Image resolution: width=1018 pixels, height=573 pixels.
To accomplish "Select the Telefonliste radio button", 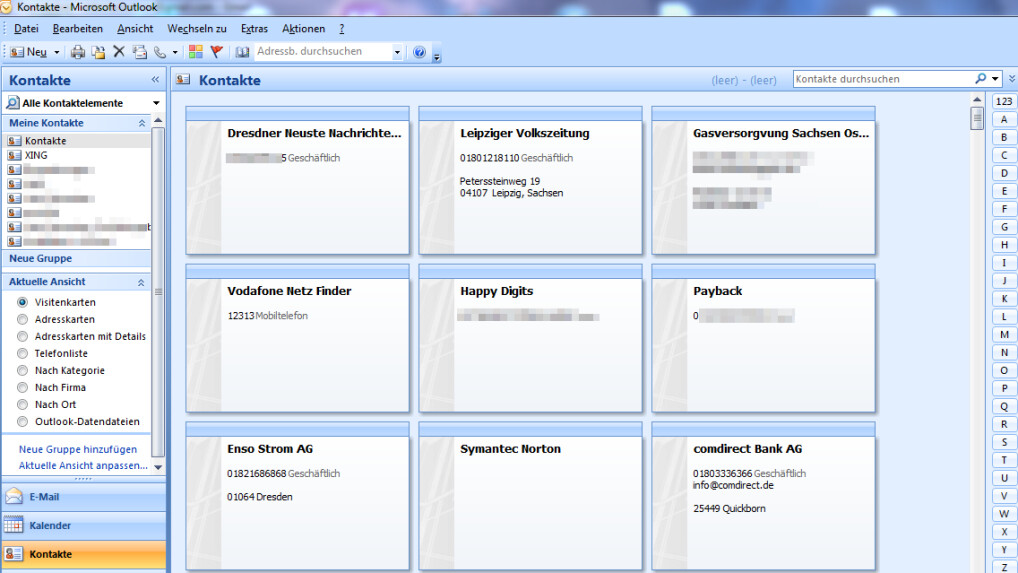I will tap(23, 353).
